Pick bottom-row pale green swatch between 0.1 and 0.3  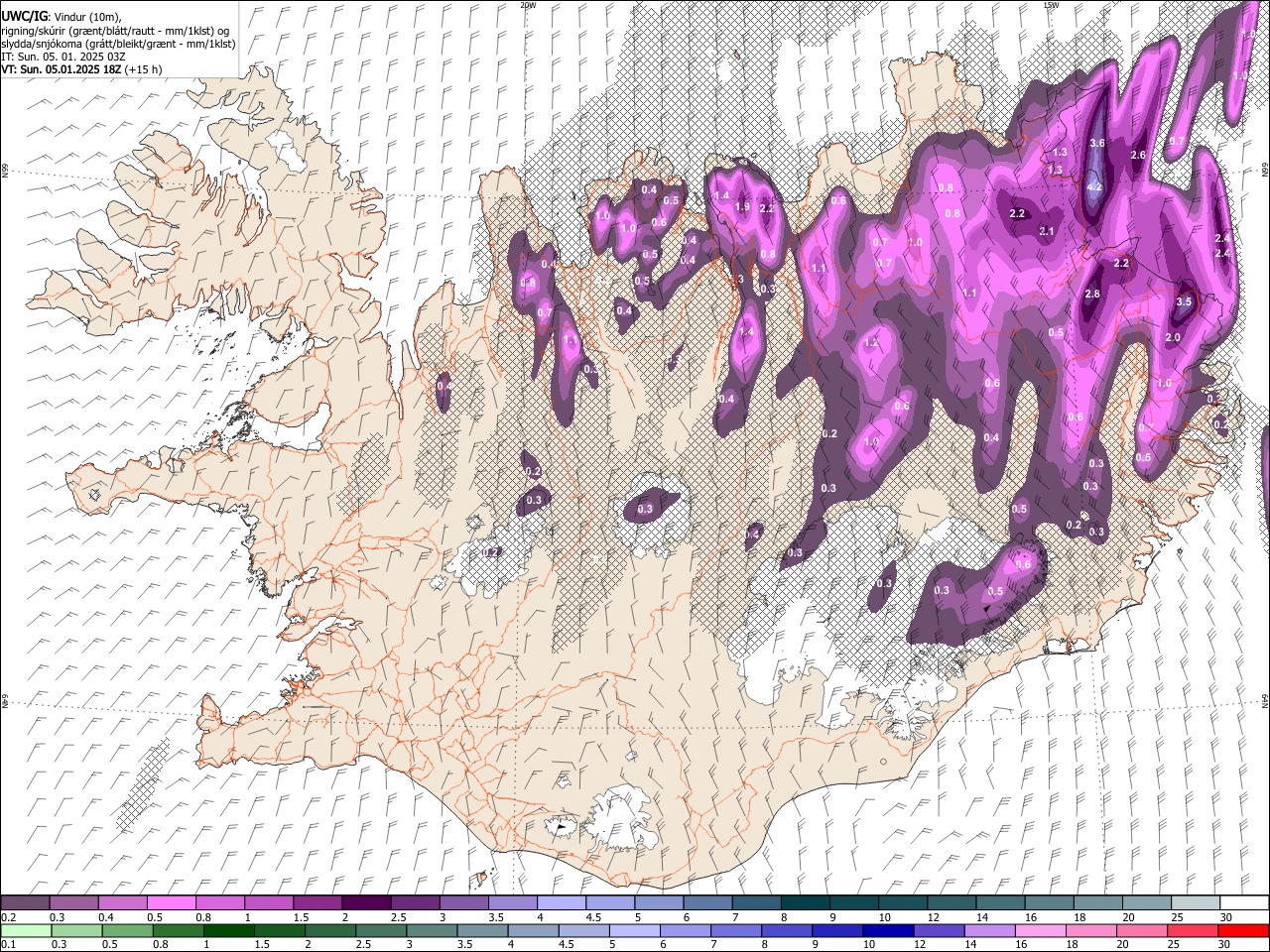pyautogui.click(x=25, y=930)
